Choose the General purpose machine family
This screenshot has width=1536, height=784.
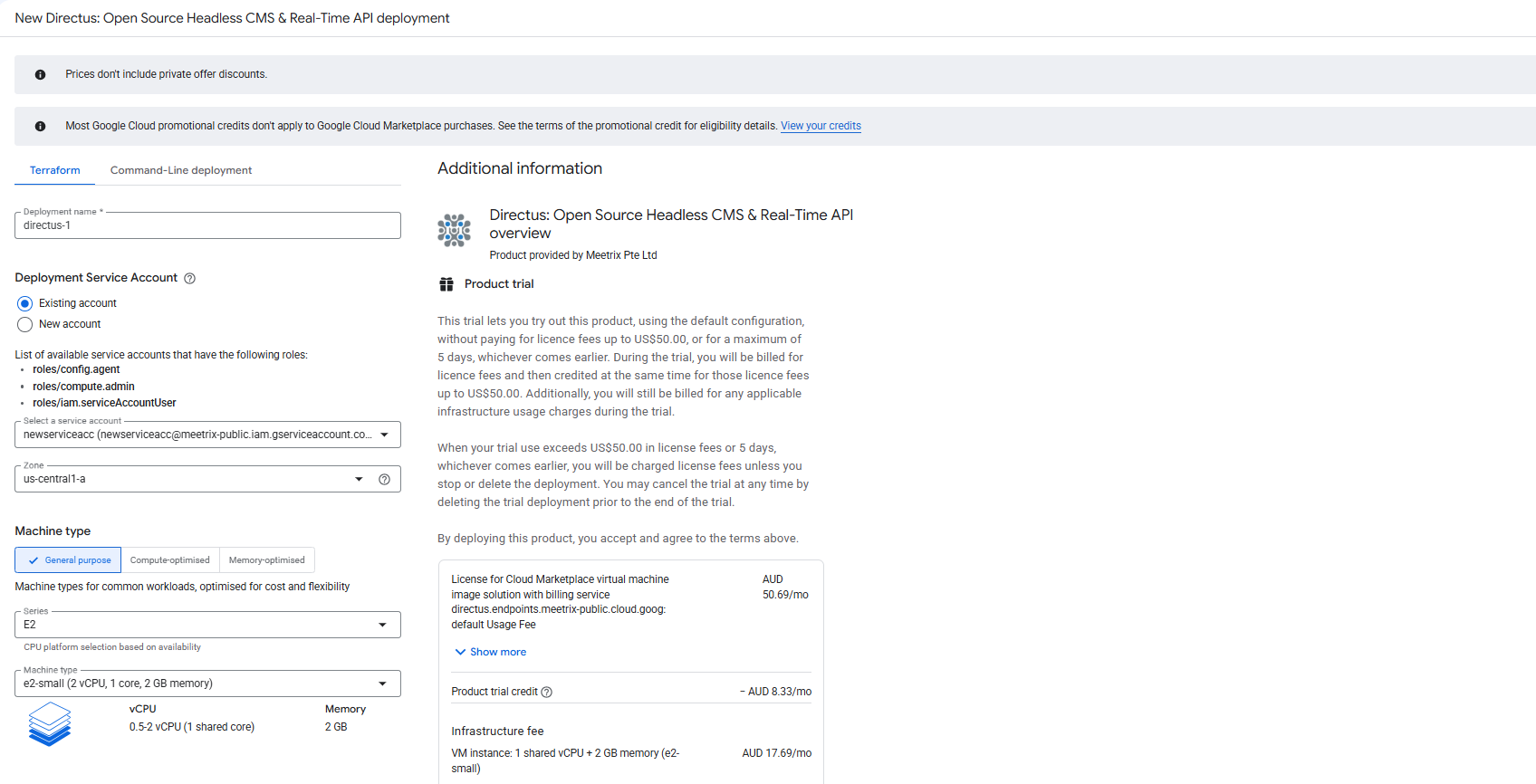tap(68, 560)
